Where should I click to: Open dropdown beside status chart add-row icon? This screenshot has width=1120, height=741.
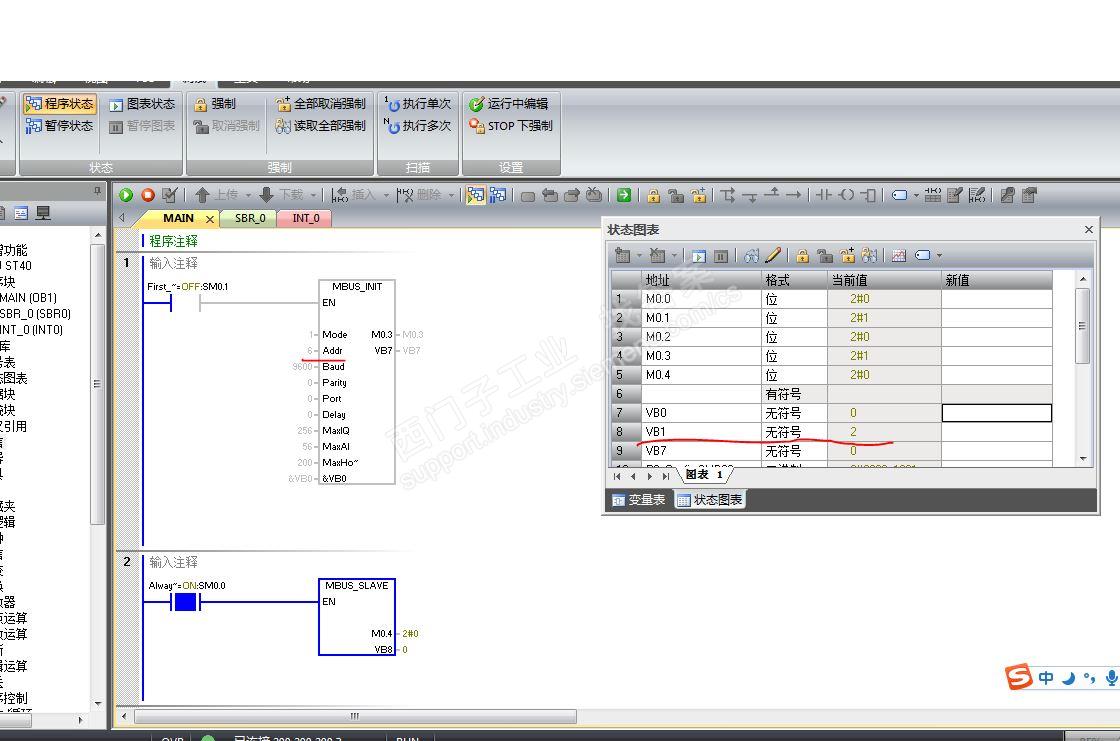[639, 255]
